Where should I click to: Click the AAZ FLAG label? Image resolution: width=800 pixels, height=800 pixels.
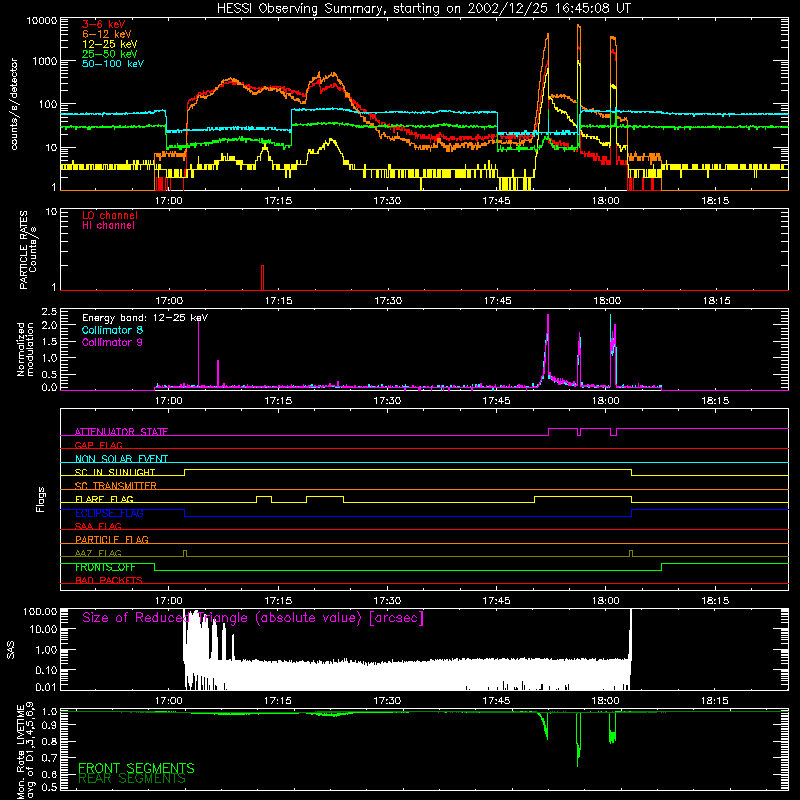[98, 553]
